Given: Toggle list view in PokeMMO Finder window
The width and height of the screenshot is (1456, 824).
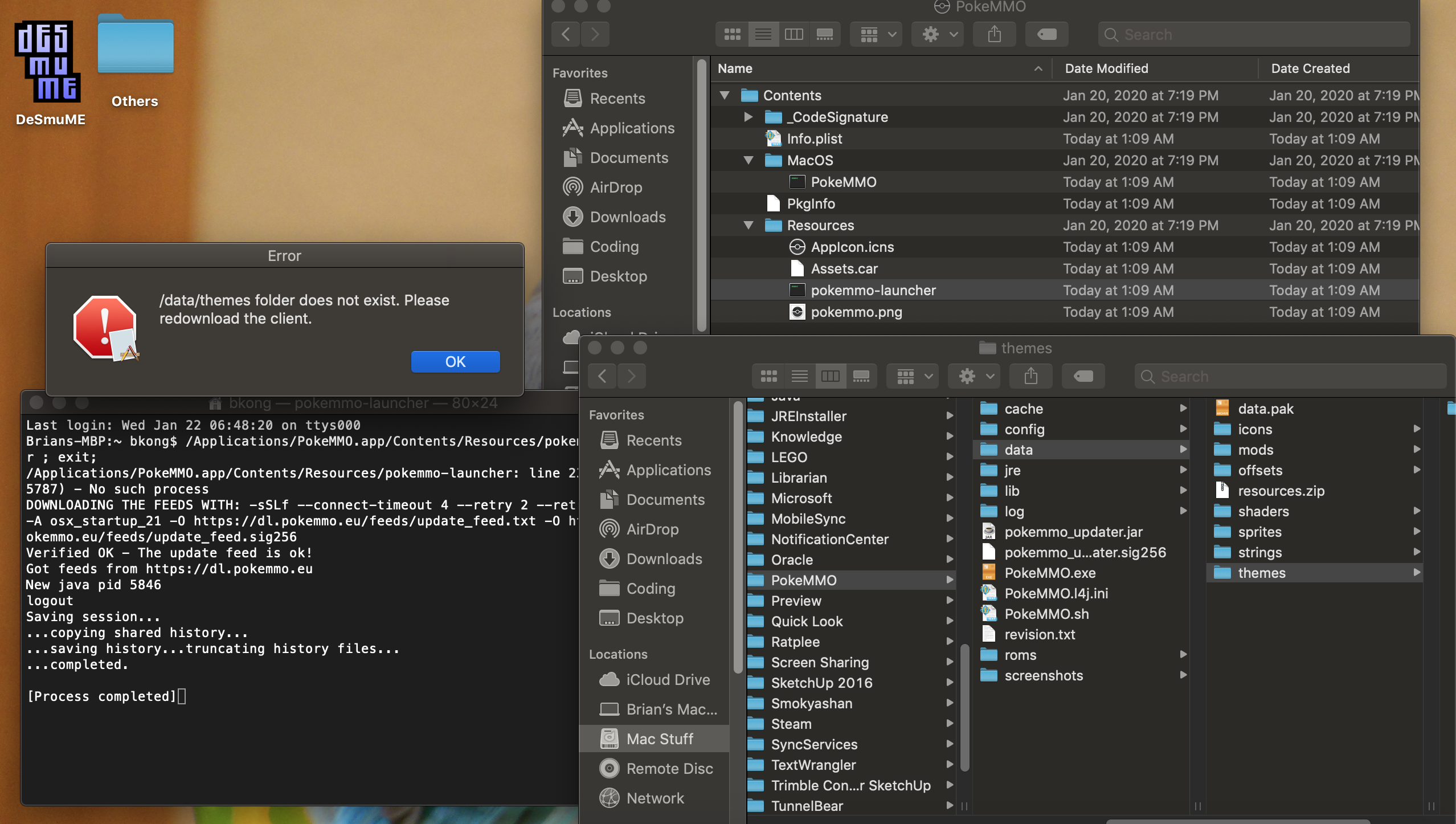Looking at the screenshot, I should 763,33.
